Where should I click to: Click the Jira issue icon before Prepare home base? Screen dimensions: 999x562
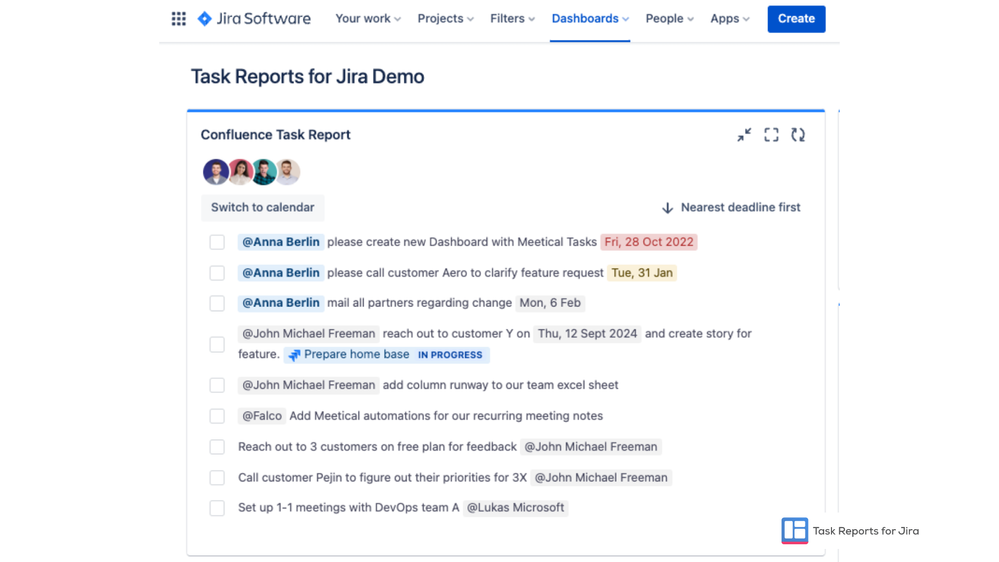[x=294, y=355]
